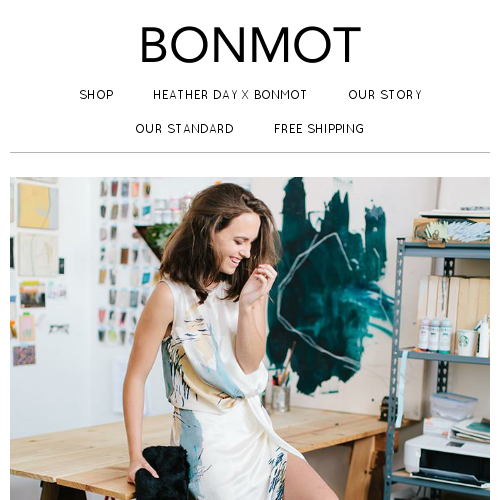Click the Starbucks cup on the shelf
Screen dimensions: 500x500
(x=466, y=342)
